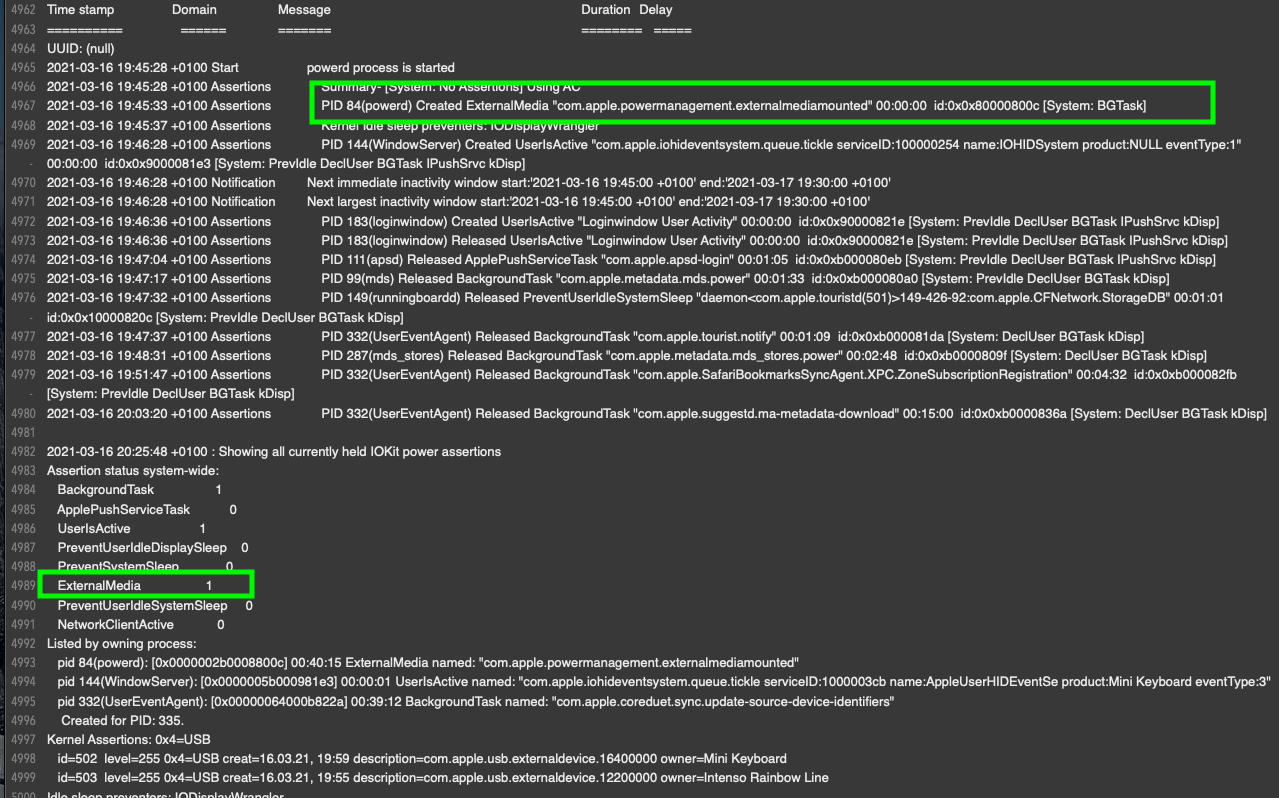Click the "Message" column heading
Screen dimensions: 1279x798
(x=304, y=10)
